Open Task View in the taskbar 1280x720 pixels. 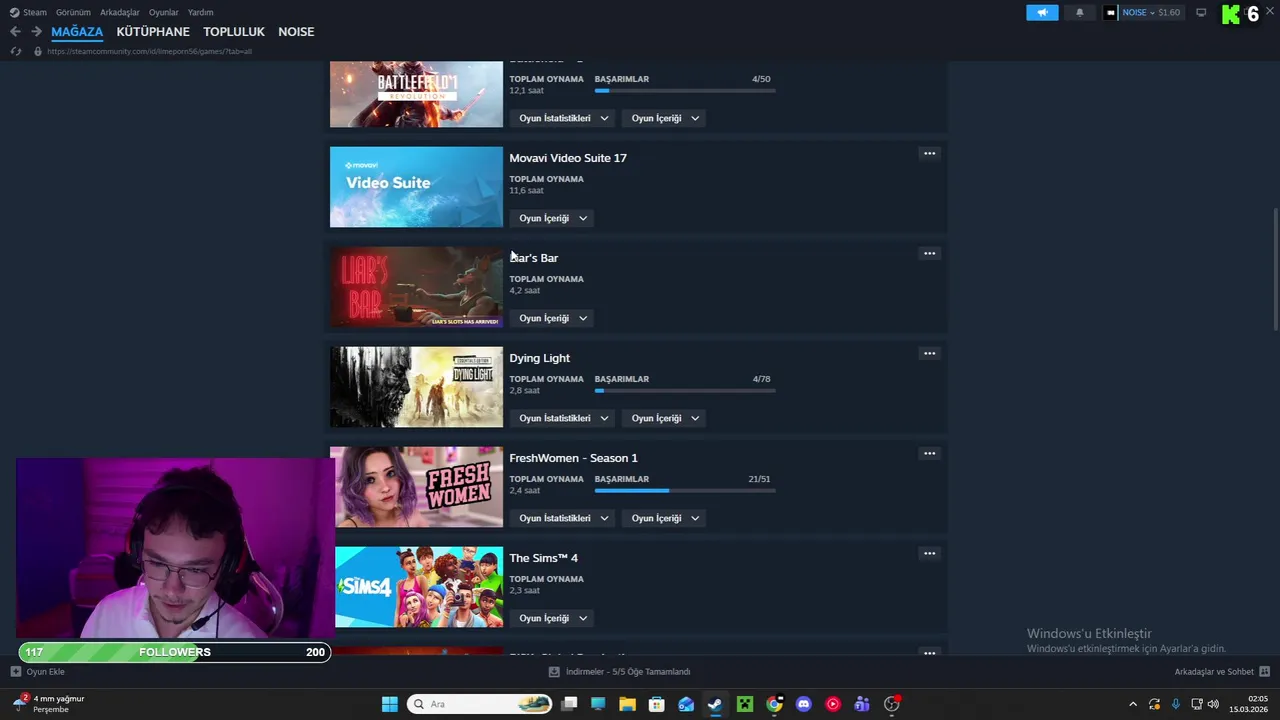click(569, 704)
